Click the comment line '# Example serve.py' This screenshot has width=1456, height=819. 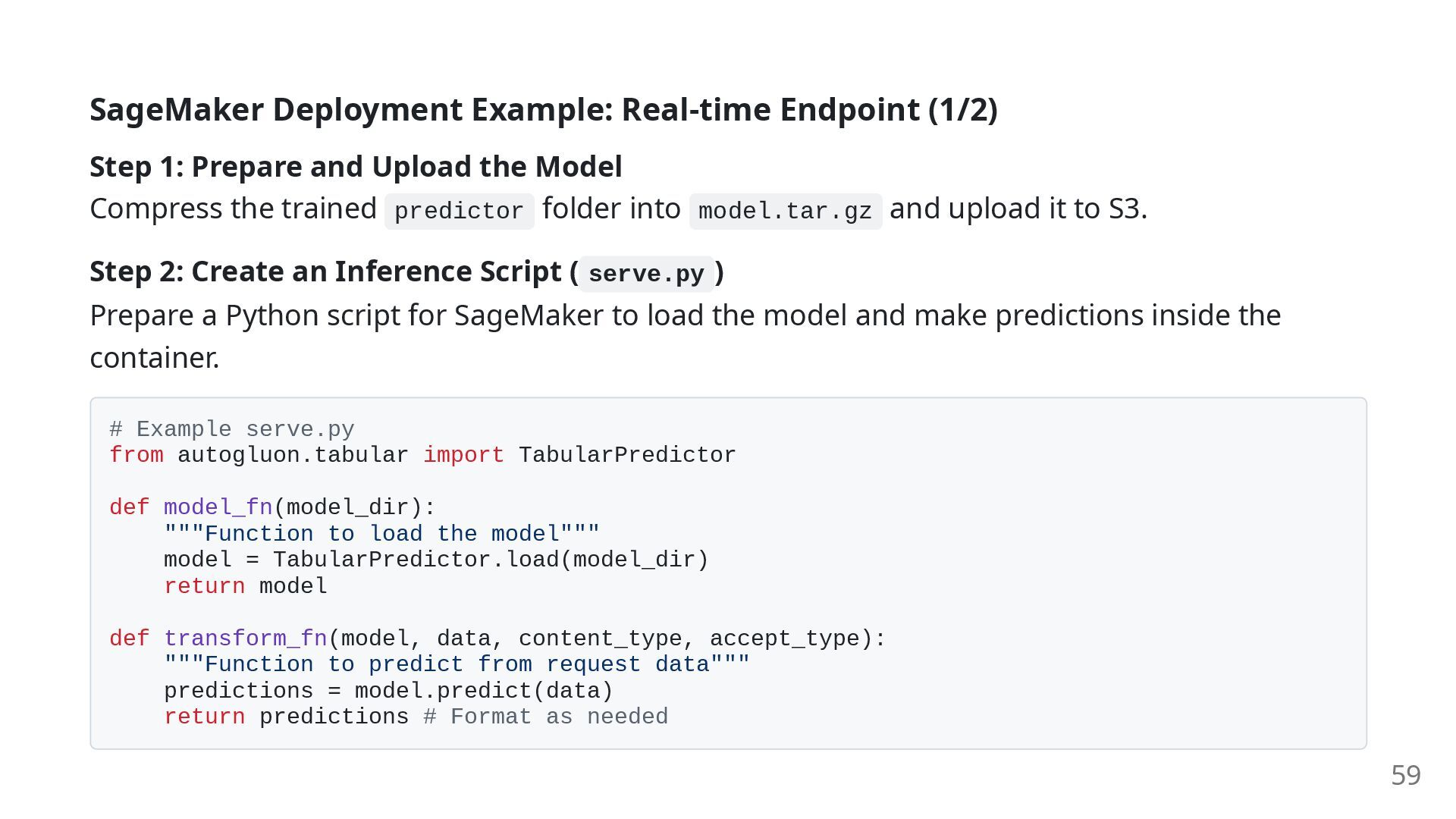click(231, 429)
